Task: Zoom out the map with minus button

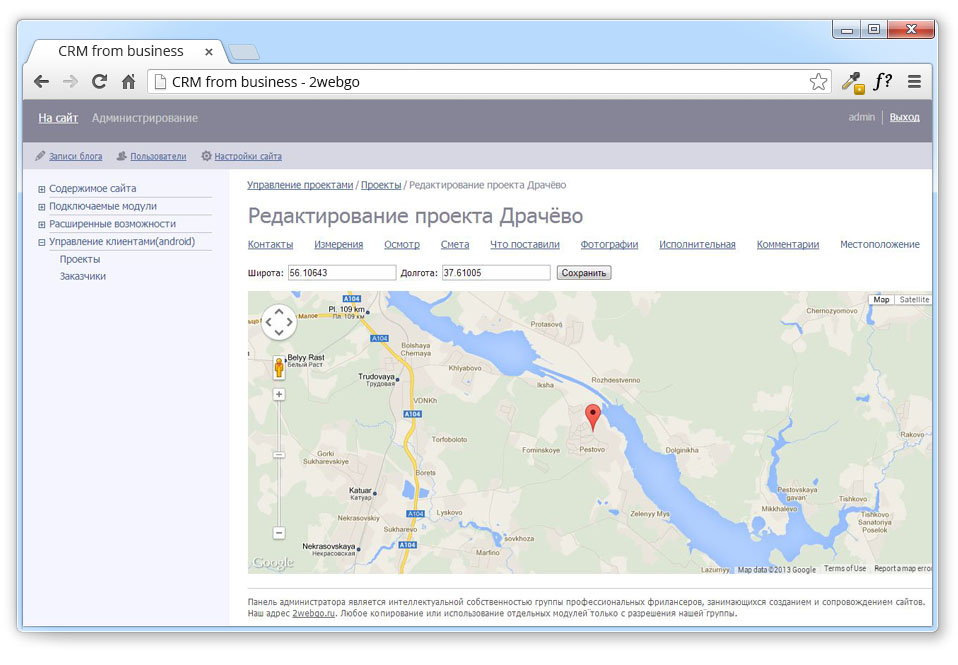Action: pyautogui.click(x=279, y=533)
